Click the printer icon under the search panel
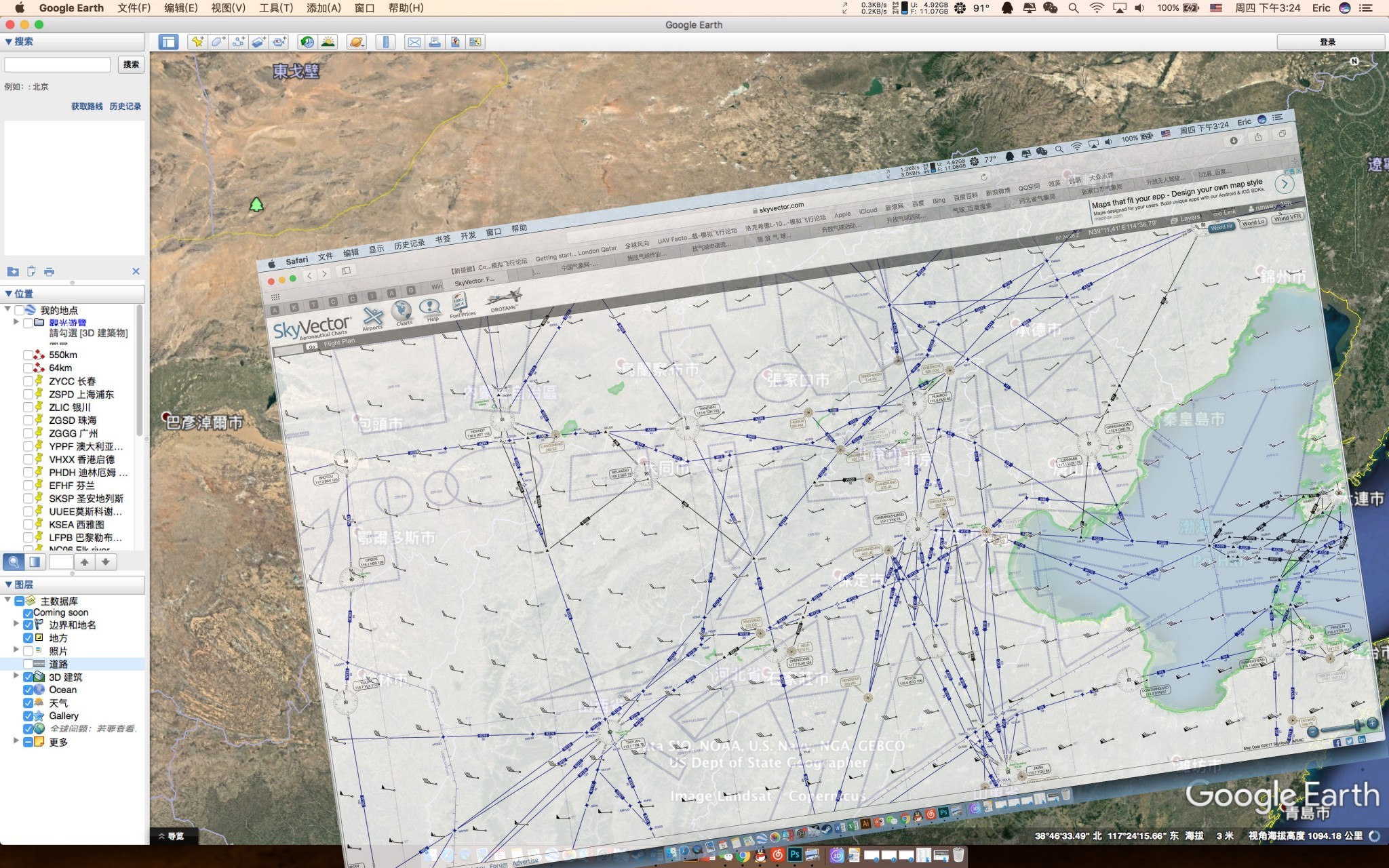This screenshot has height=868, width=1389. coord(49,271)
